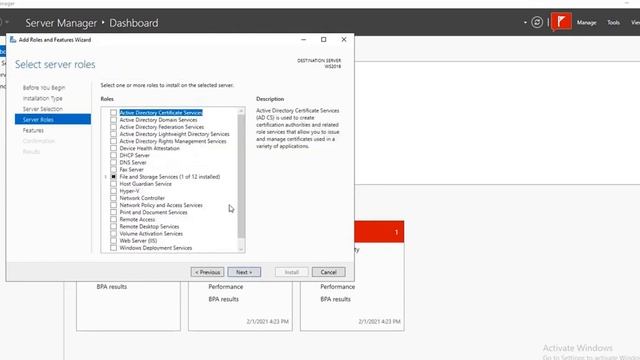The width and height of the screenshot is (640, 360).
Task: Go to Before You Begin step
Action: [x=44, y=88]
